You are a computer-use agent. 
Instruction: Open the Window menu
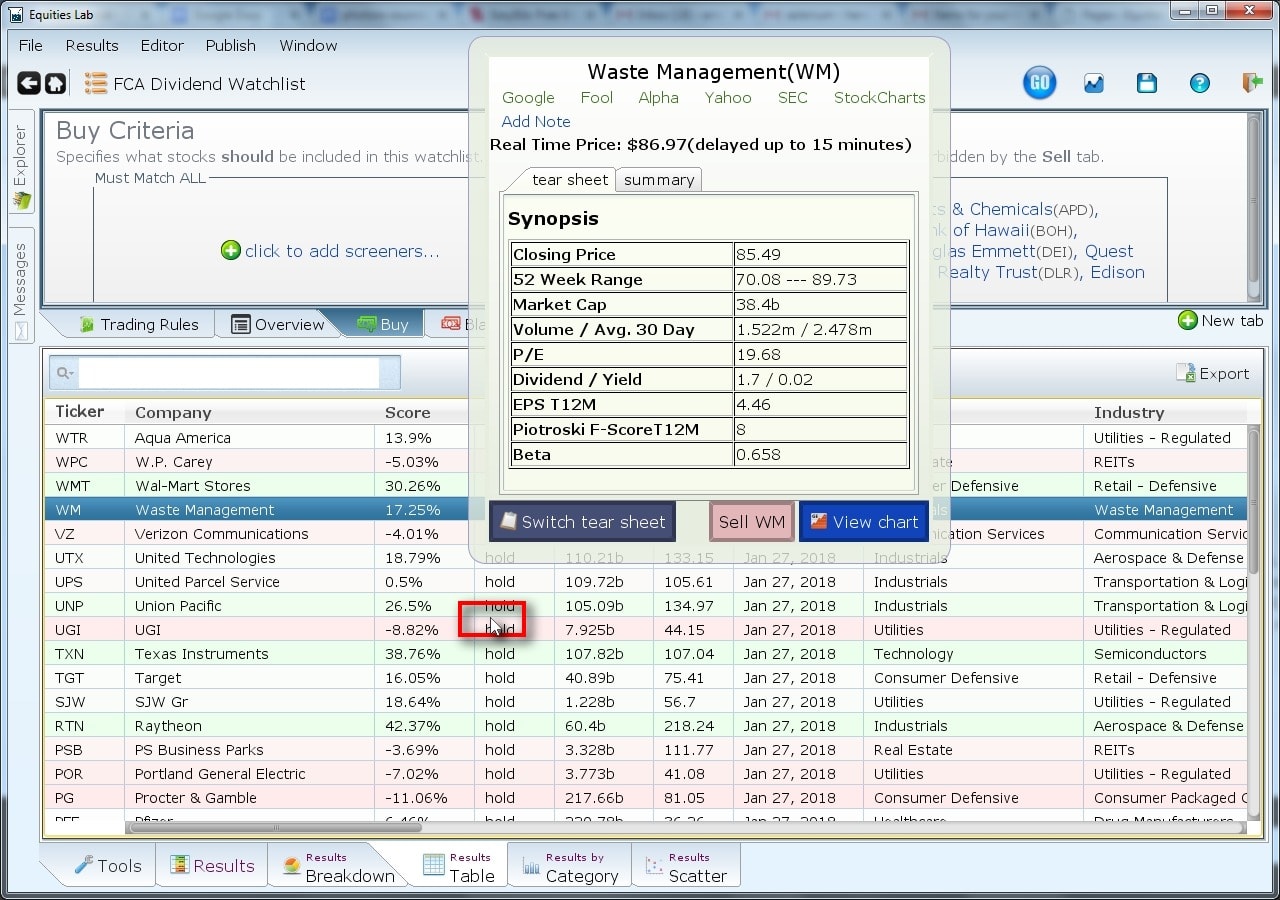[308, 46]
